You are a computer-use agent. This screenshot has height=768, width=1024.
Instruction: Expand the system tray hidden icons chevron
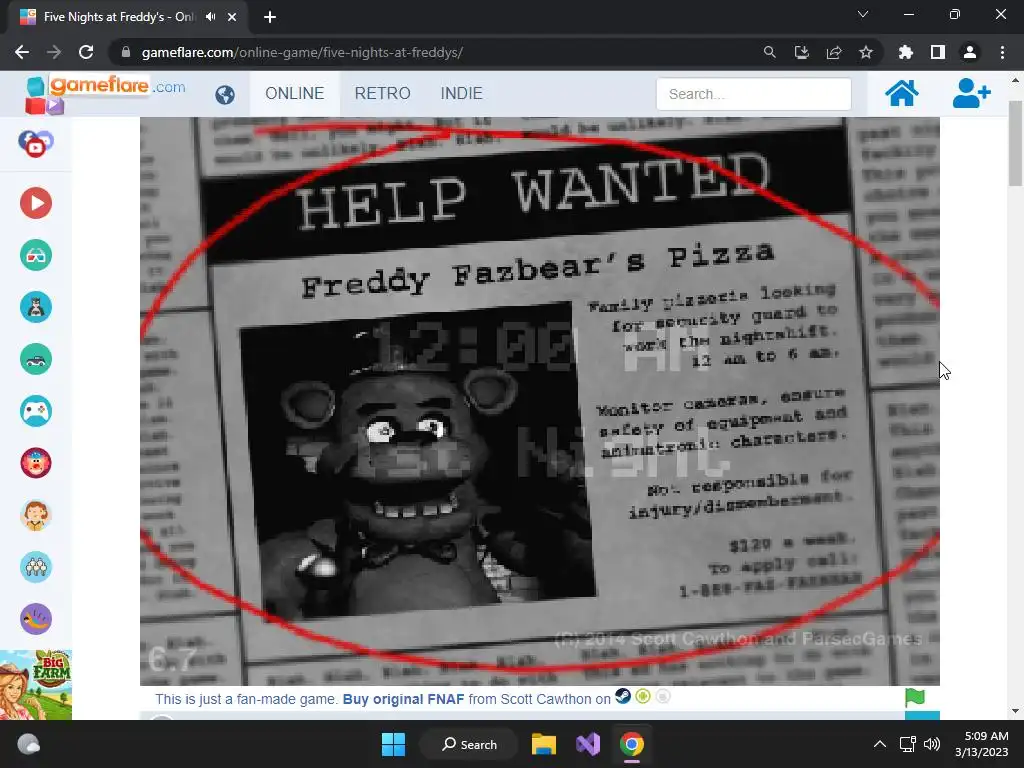(880, 744)
